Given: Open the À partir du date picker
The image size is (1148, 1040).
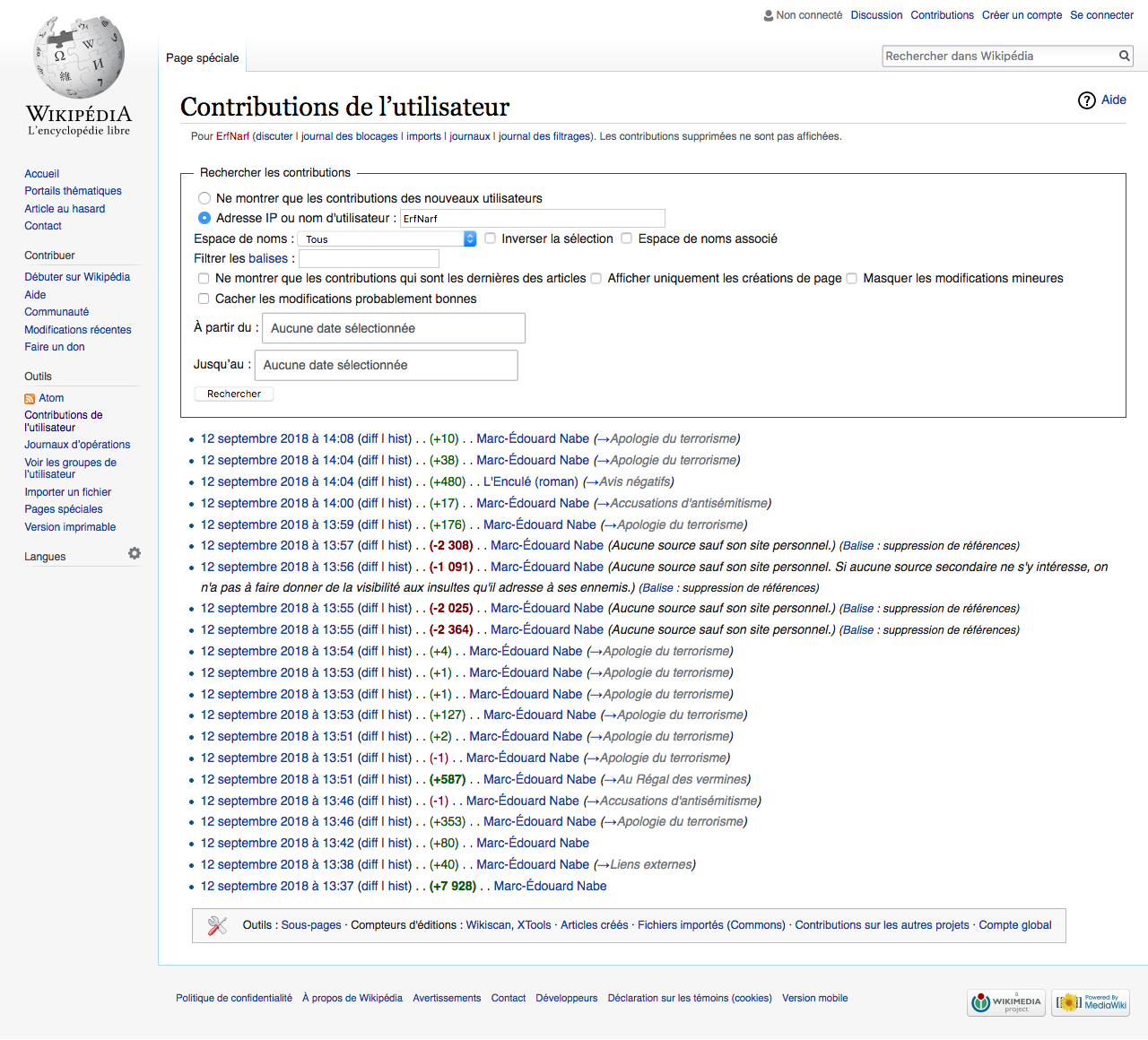Looking at the screenshot, I should click(394, 328).
